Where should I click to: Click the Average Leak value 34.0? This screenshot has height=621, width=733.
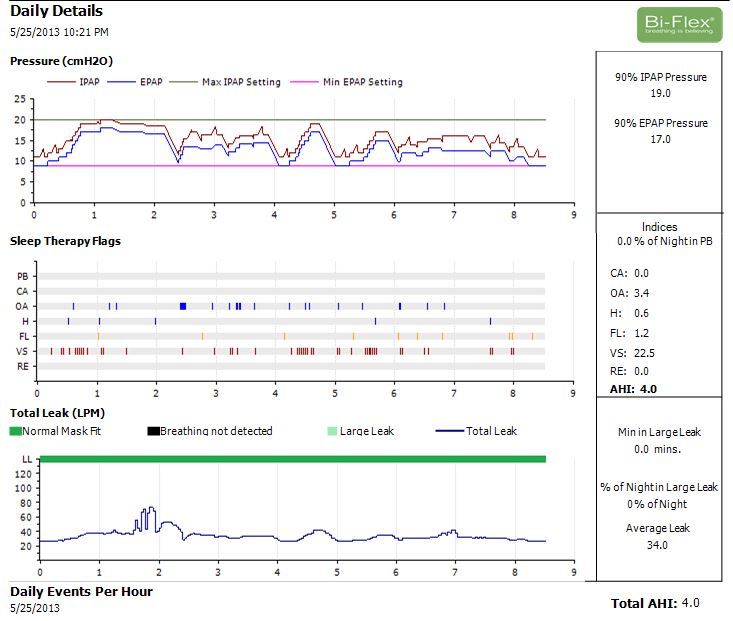[660, 545]
